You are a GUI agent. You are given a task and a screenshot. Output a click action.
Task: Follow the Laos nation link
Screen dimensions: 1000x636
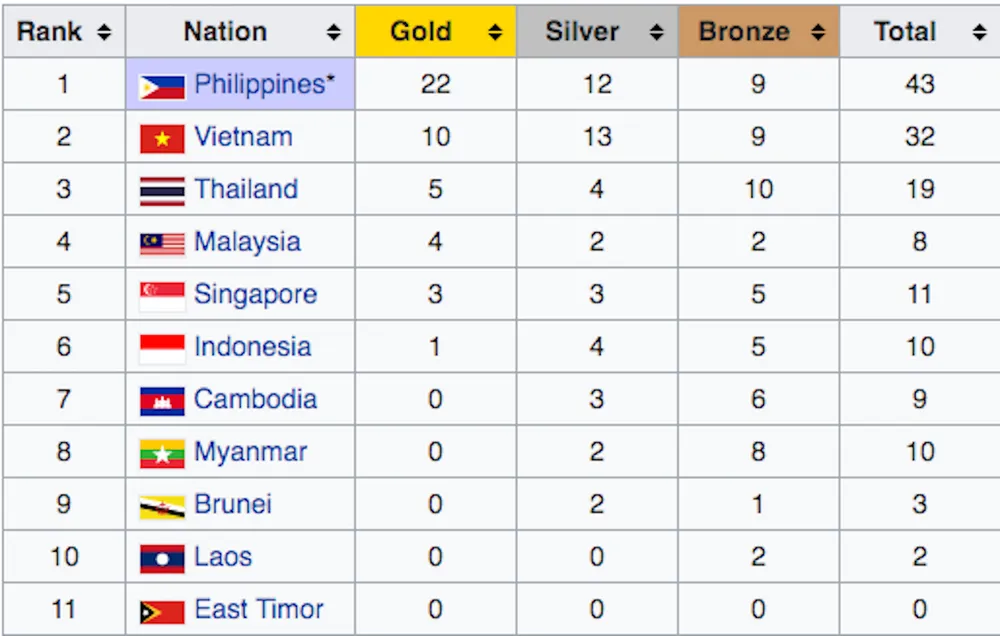[x=223, y=557]
